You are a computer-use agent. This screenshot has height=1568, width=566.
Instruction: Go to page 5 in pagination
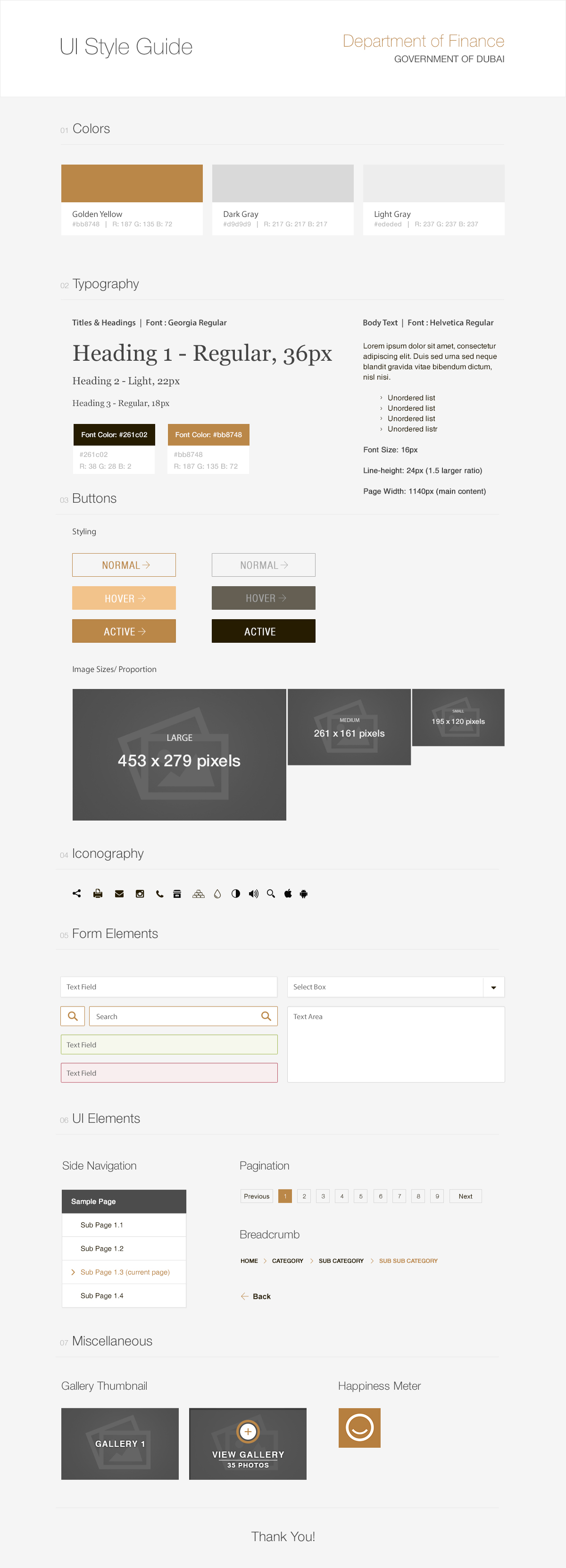(x=361, y=1196)
